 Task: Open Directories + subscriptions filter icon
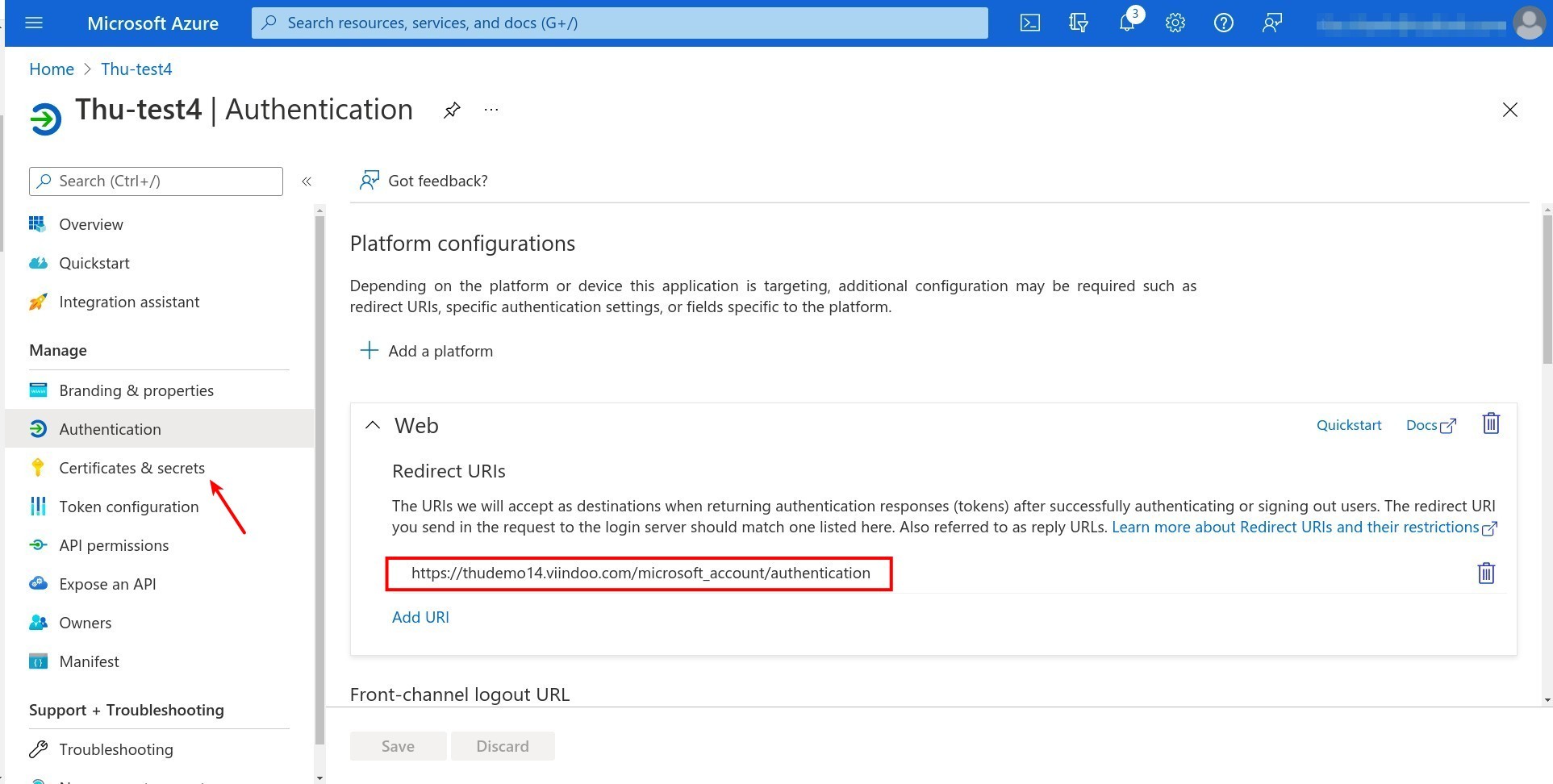click(1079, 23)
